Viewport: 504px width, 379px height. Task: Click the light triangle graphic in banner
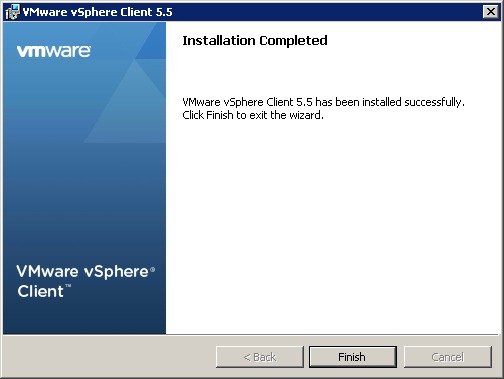coord(128,103)
